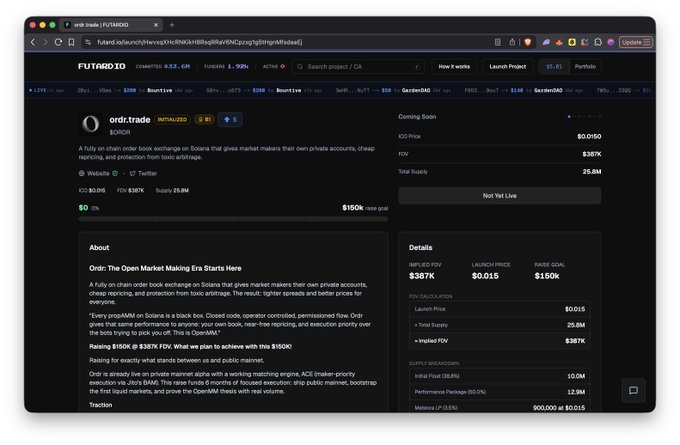This screenshot has width=680, height=445.
Task: Bookmark this page with the bookmark icon
Action: 71,42
